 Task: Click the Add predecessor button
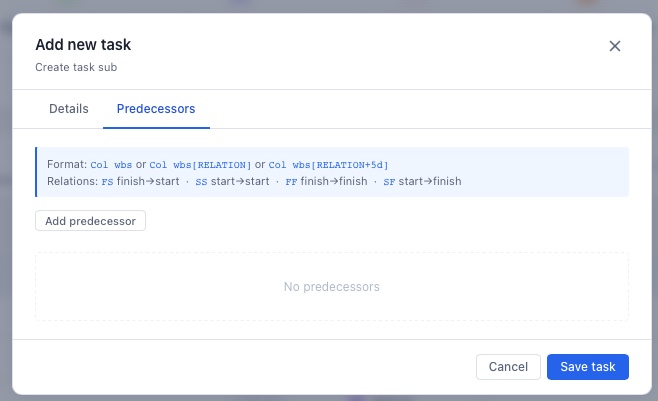(x=91, y=220)
